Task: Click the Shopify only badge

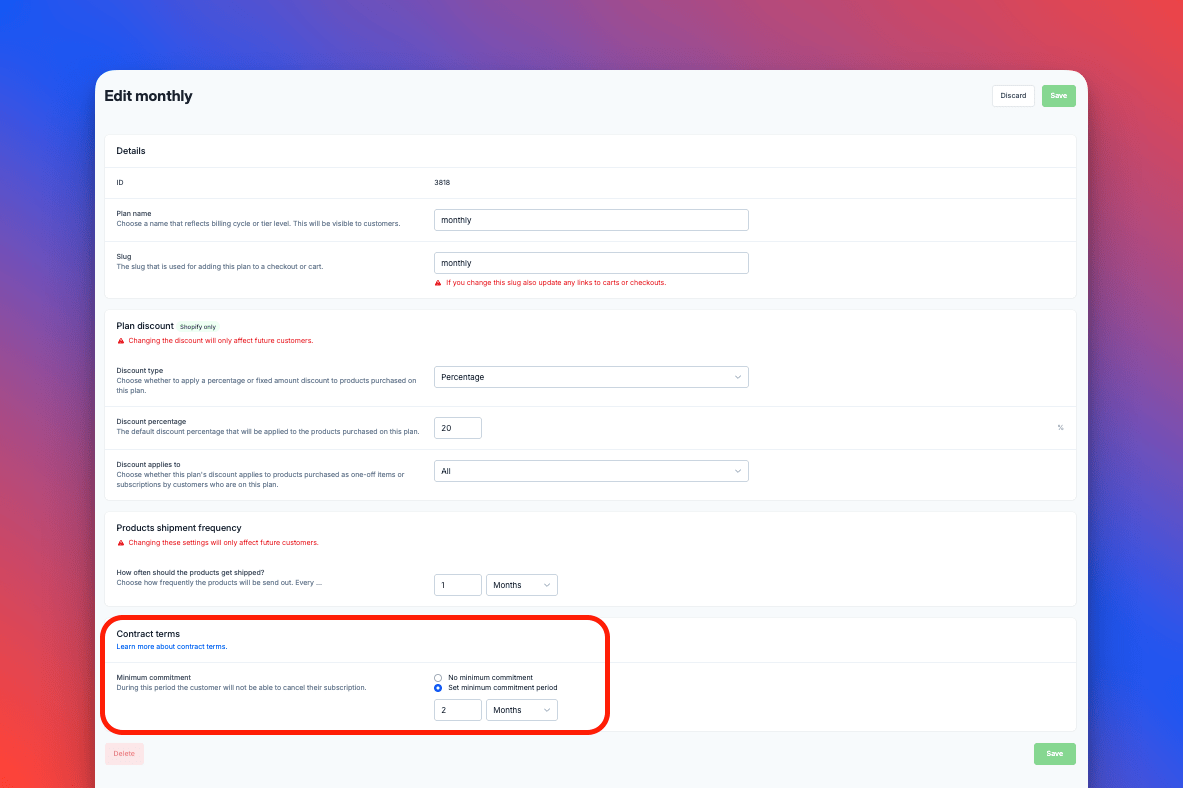Action: pyautogui.click(x=198, y=327)
